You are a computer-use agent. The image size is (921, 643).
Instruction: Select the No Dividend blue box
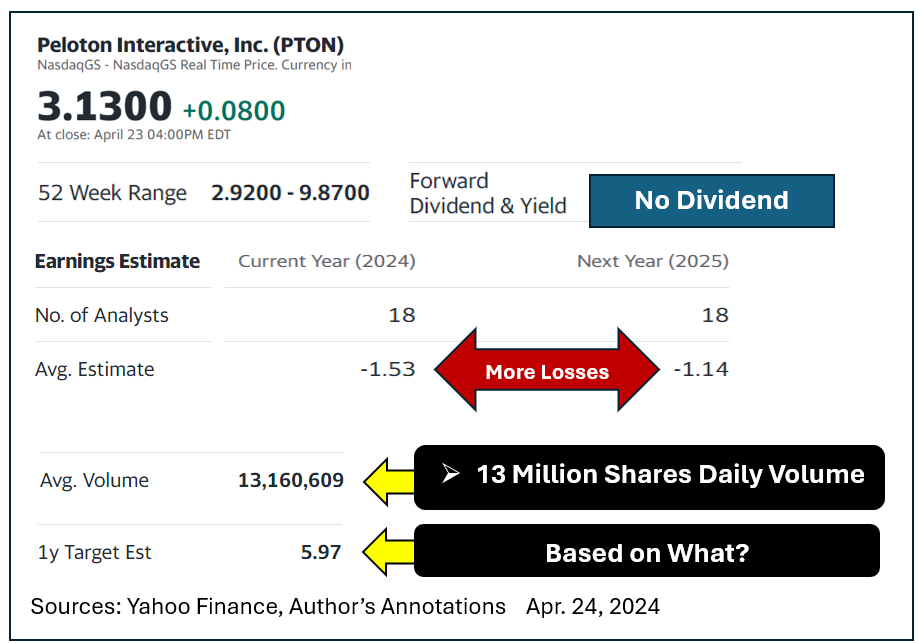tap(711, 201)
